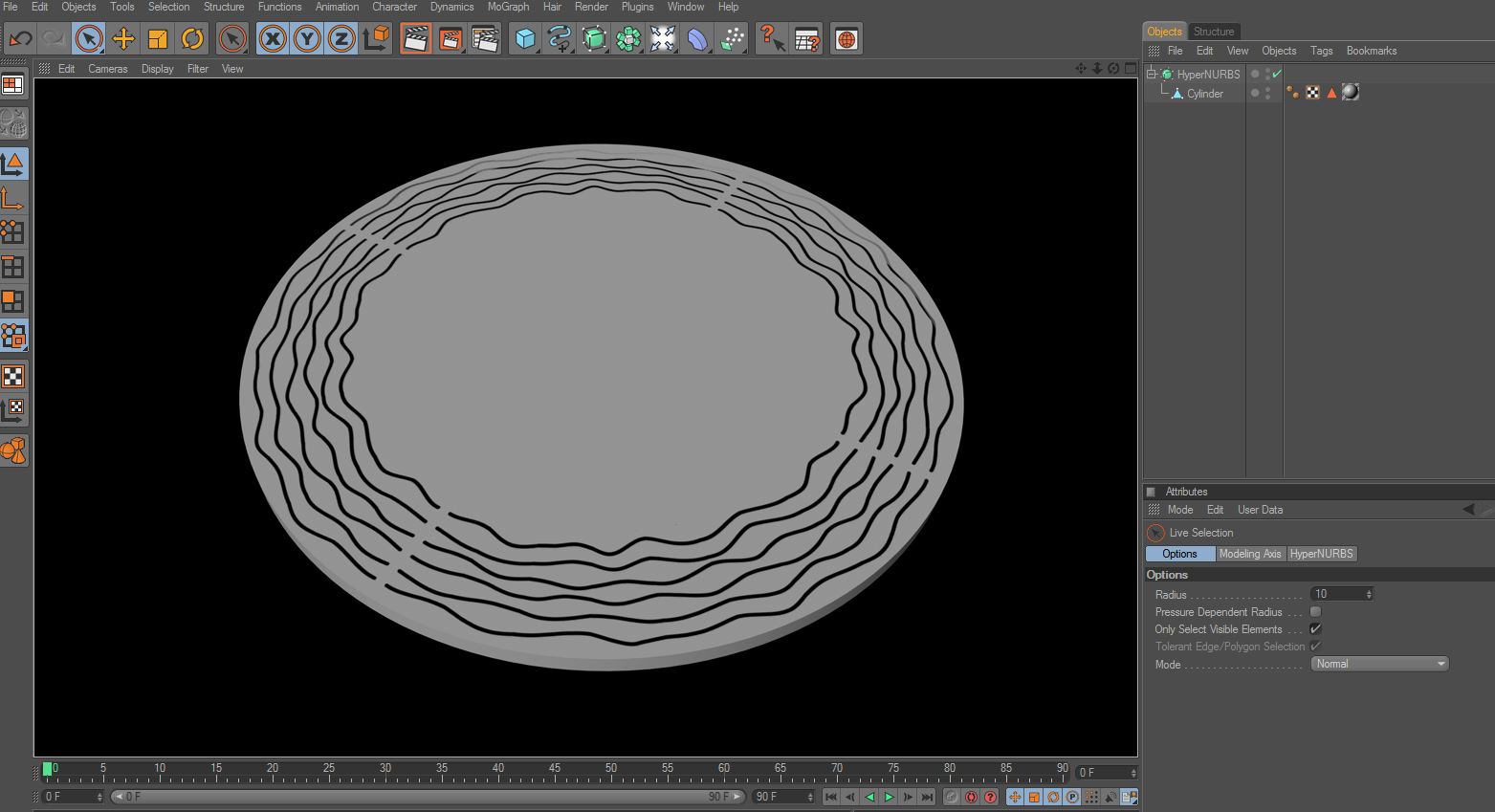Click the HyperNURBS attributes tab button
This screenshot has width=1495, height=812.
pos(1321,554)
